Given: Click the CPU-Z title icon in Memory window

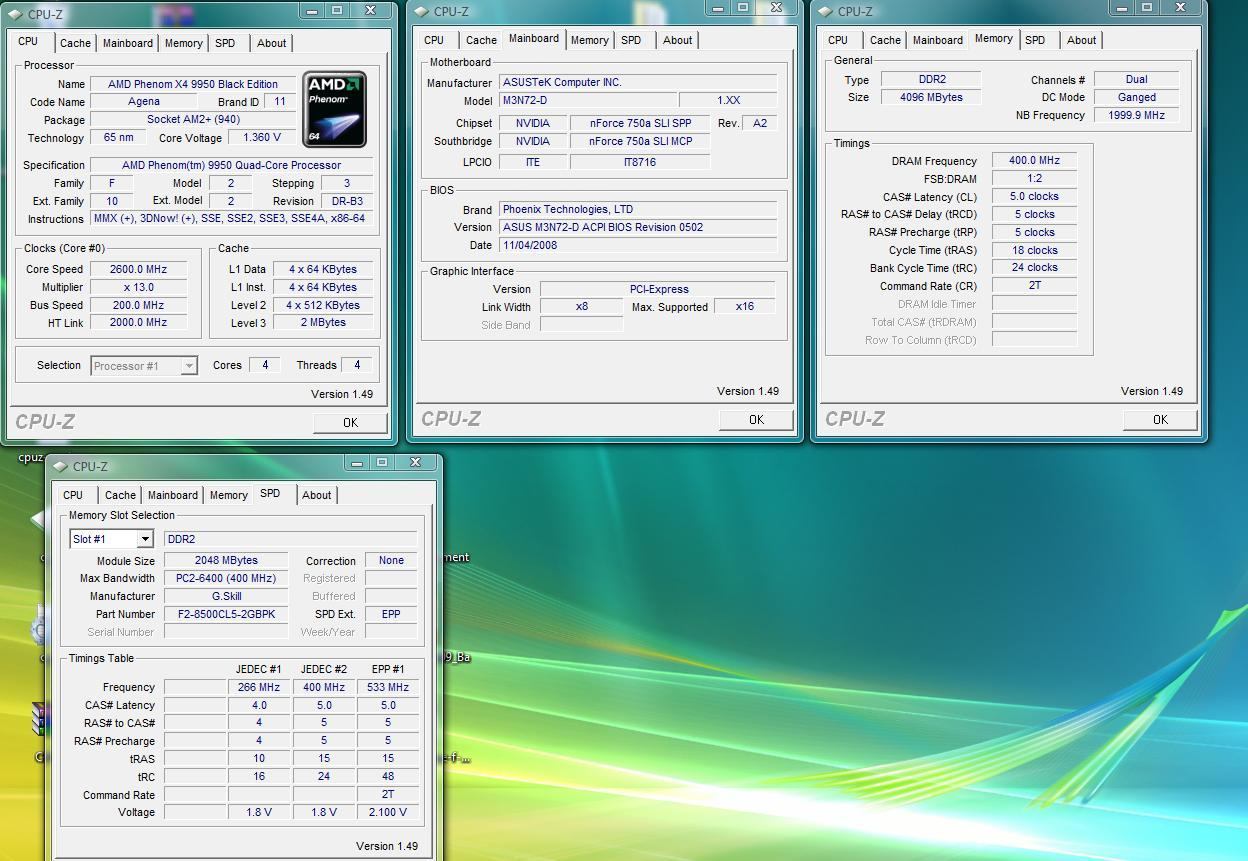Looking at the screenshot, I should point(827,12).
